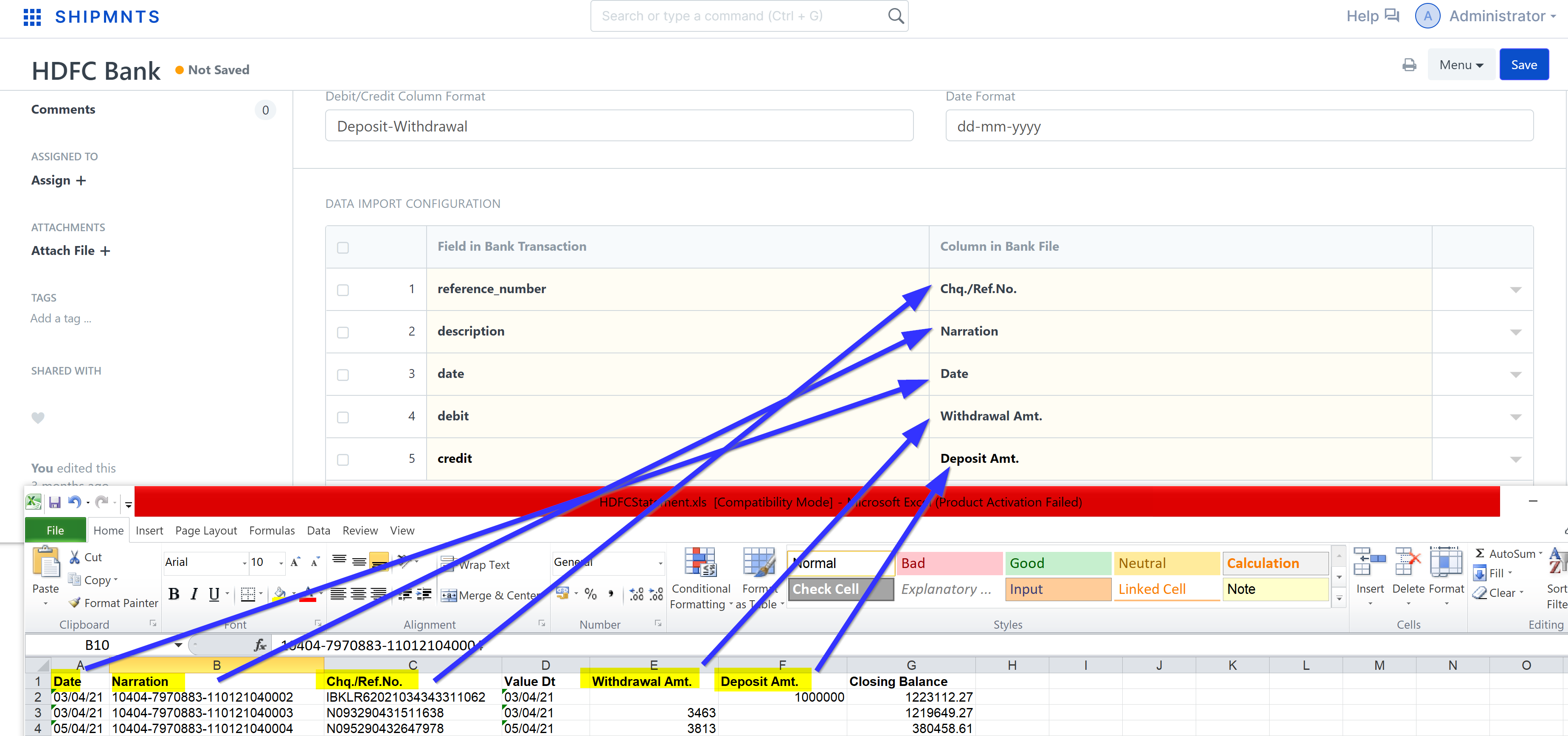Click the Excel undo icon

(x=74, y=502)
